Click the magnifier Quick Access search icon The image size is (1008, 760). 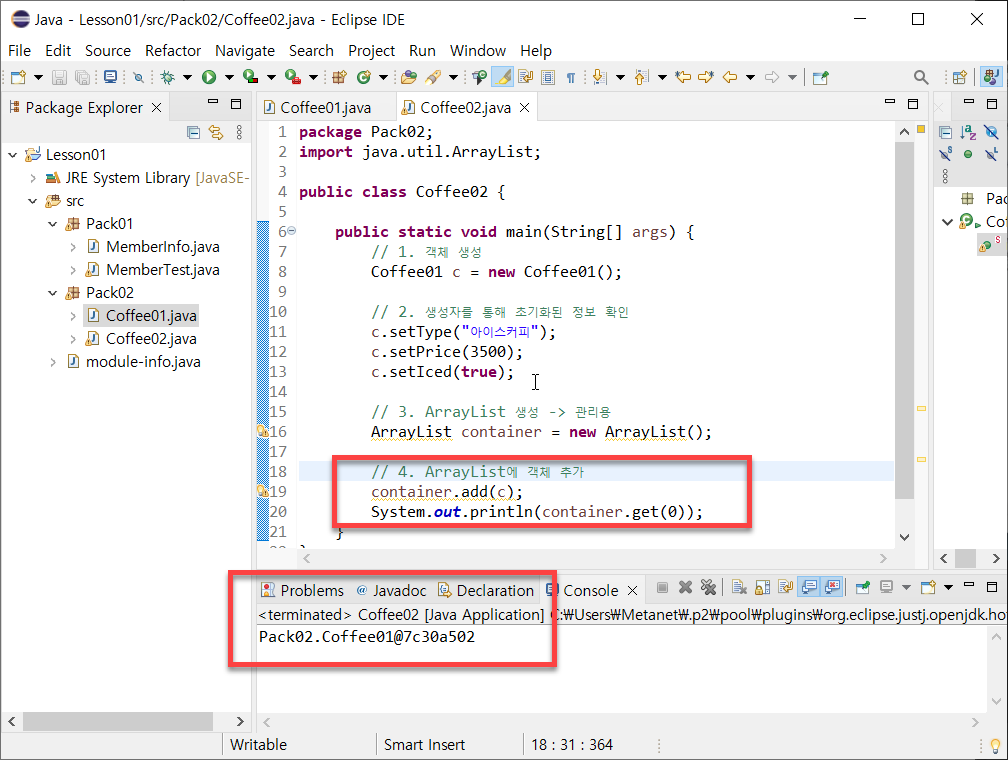[x=921, y=77]
